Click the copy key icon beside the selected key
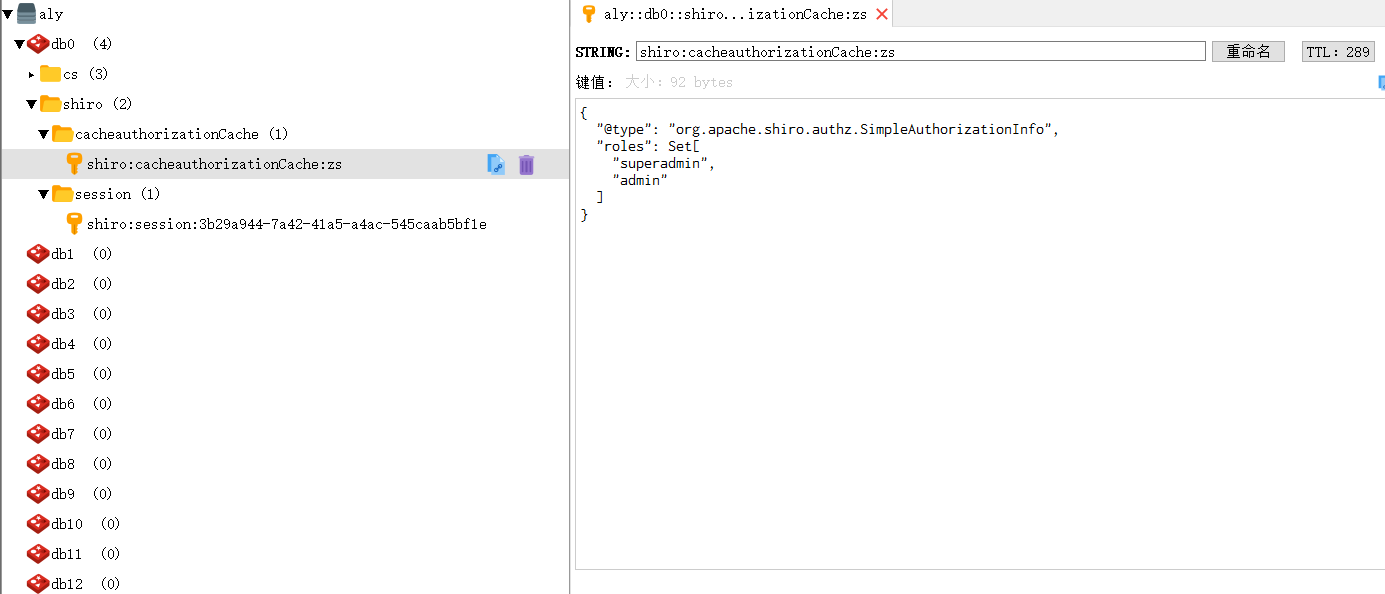The width and height of the screenshot is (1385, 594). point(496,164)
